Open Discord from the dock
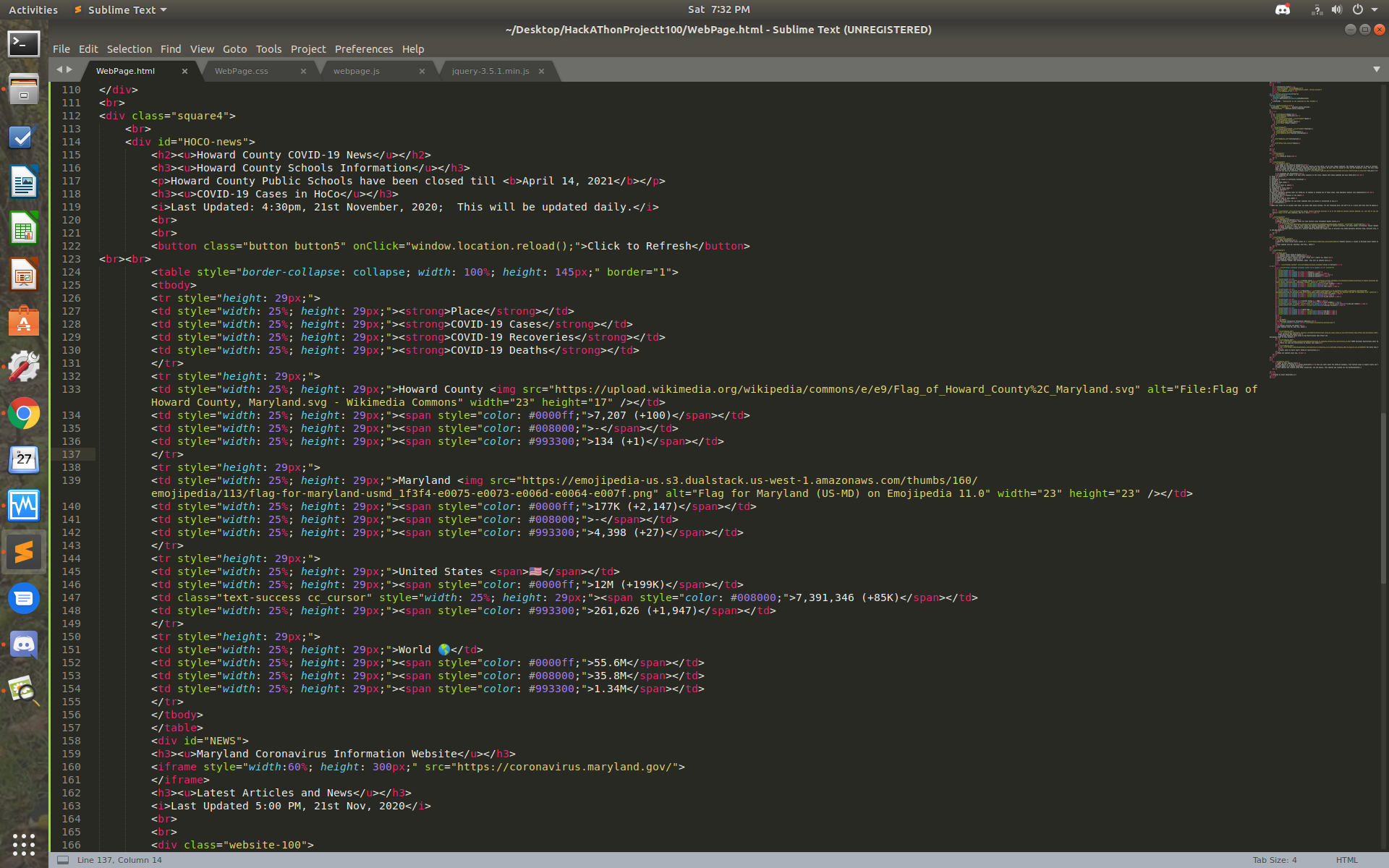The height and width of the screenshot is (868, 1389). [24, 644]
